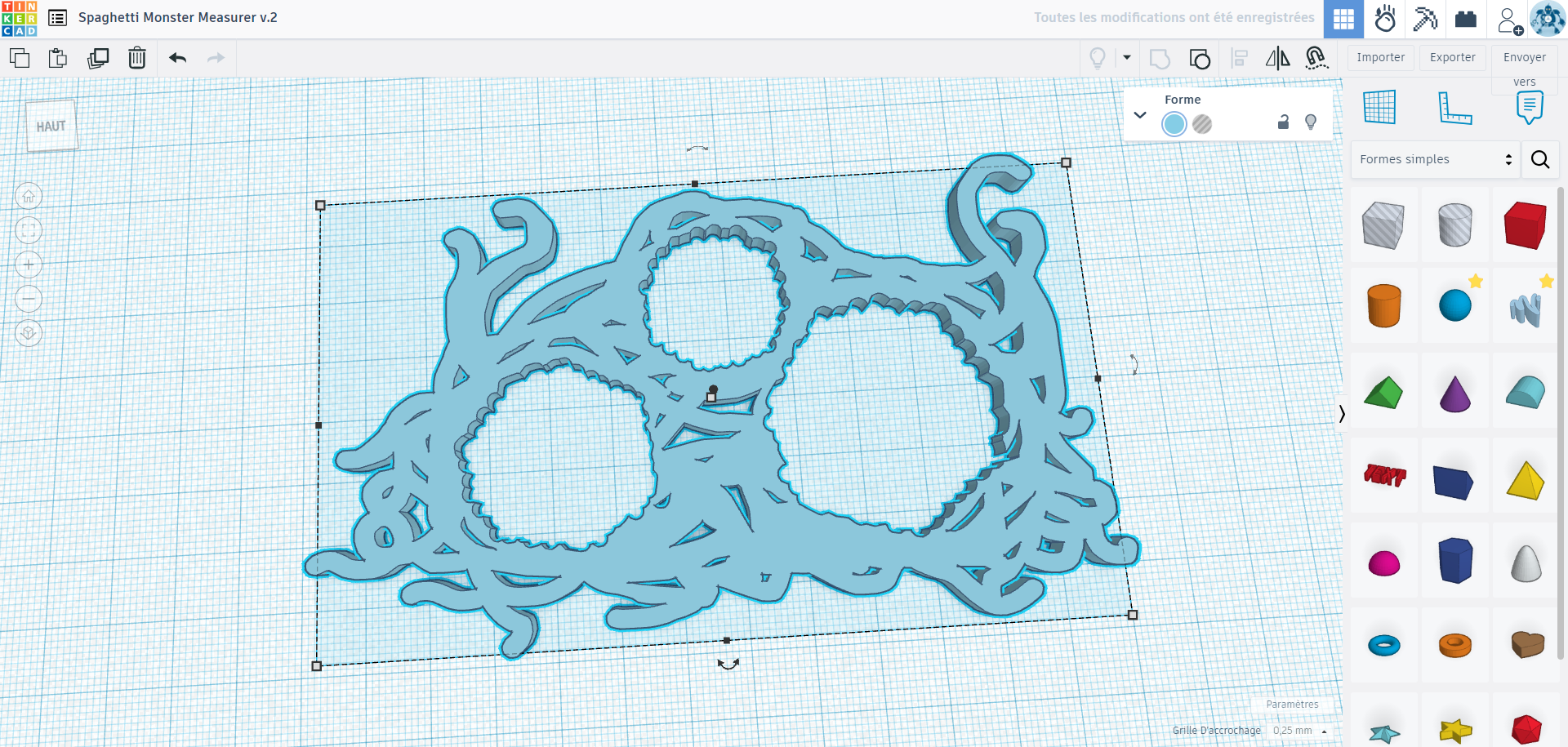The image size is (1568, 747).
Task: Open the Paramètres settings button
Action: point(1292,704)
